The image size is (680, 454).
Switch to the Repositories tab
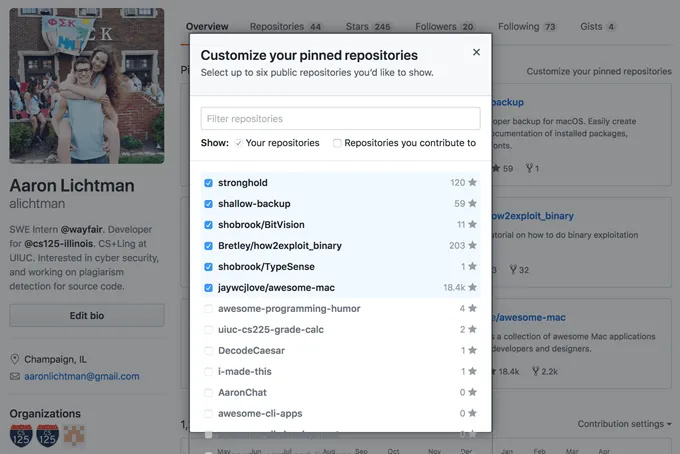(285, 27)
